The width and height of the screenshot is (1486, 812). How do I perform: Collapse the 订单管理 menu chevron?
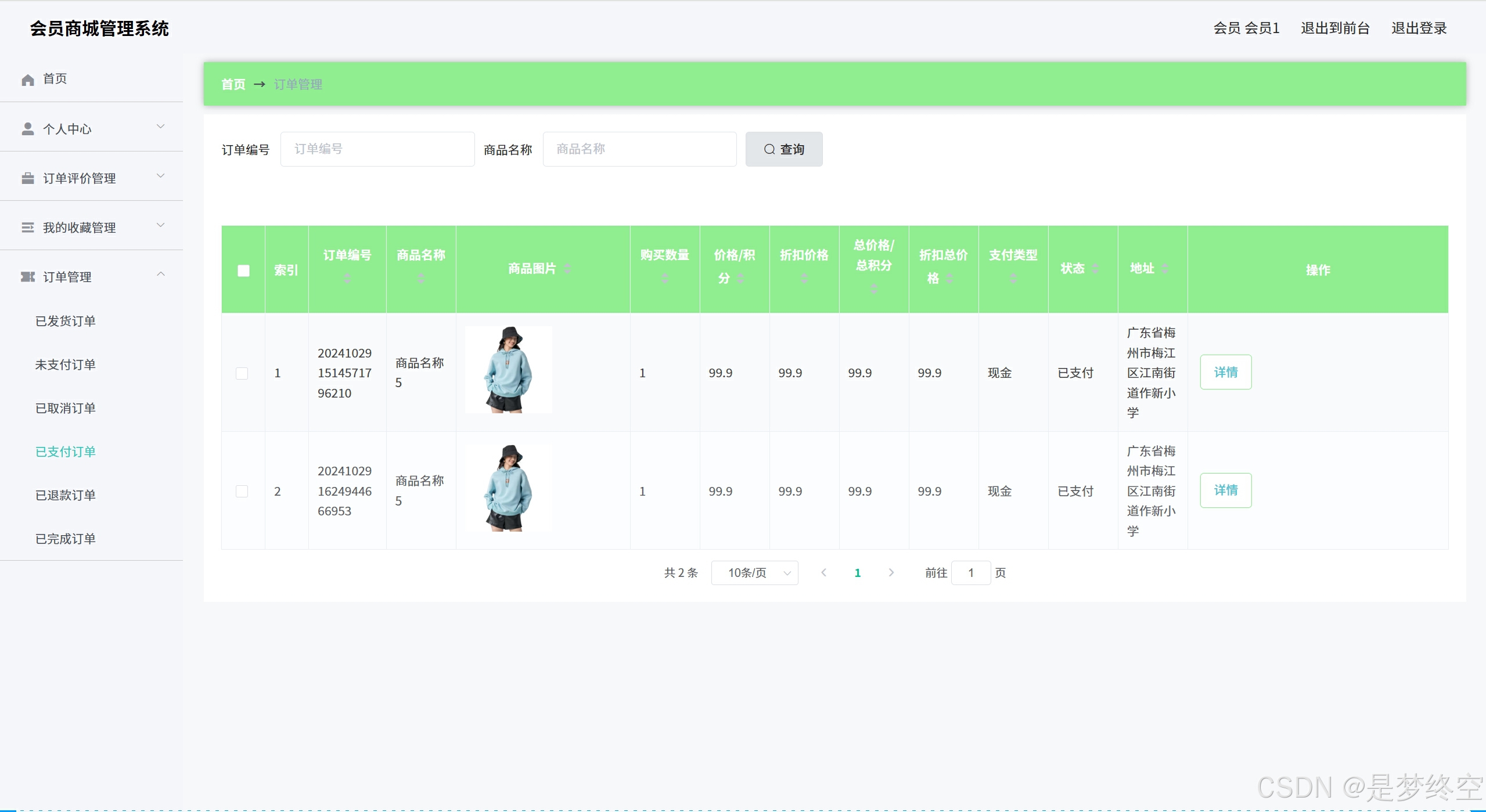161,275
